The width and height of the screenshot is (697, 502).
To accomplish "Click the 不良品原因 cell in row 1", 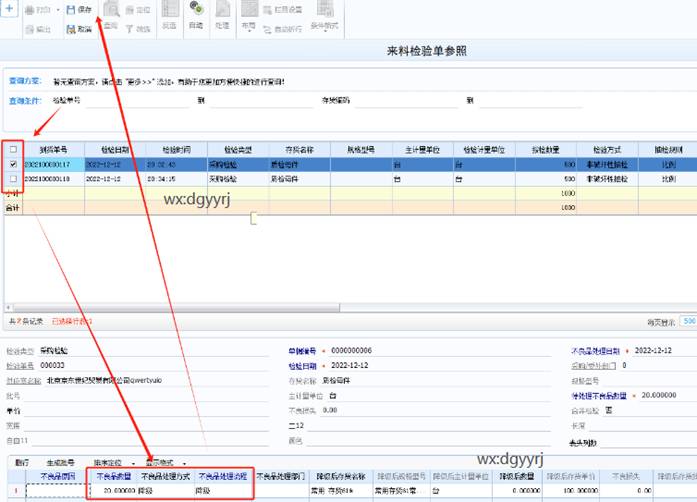I will click(58, 490).
